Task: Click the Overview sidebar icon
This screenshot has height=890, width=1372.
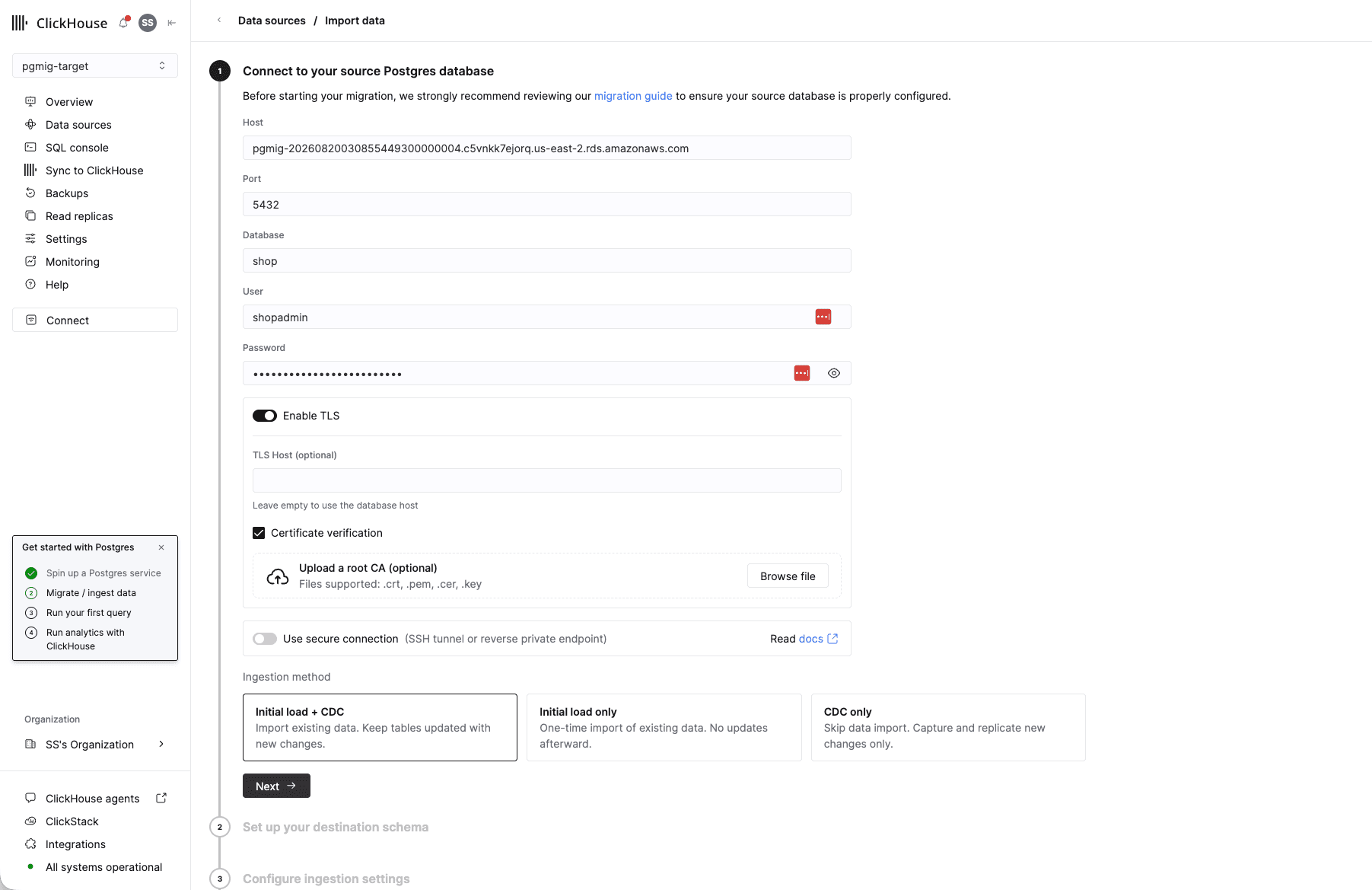Action: coord(30,101)
